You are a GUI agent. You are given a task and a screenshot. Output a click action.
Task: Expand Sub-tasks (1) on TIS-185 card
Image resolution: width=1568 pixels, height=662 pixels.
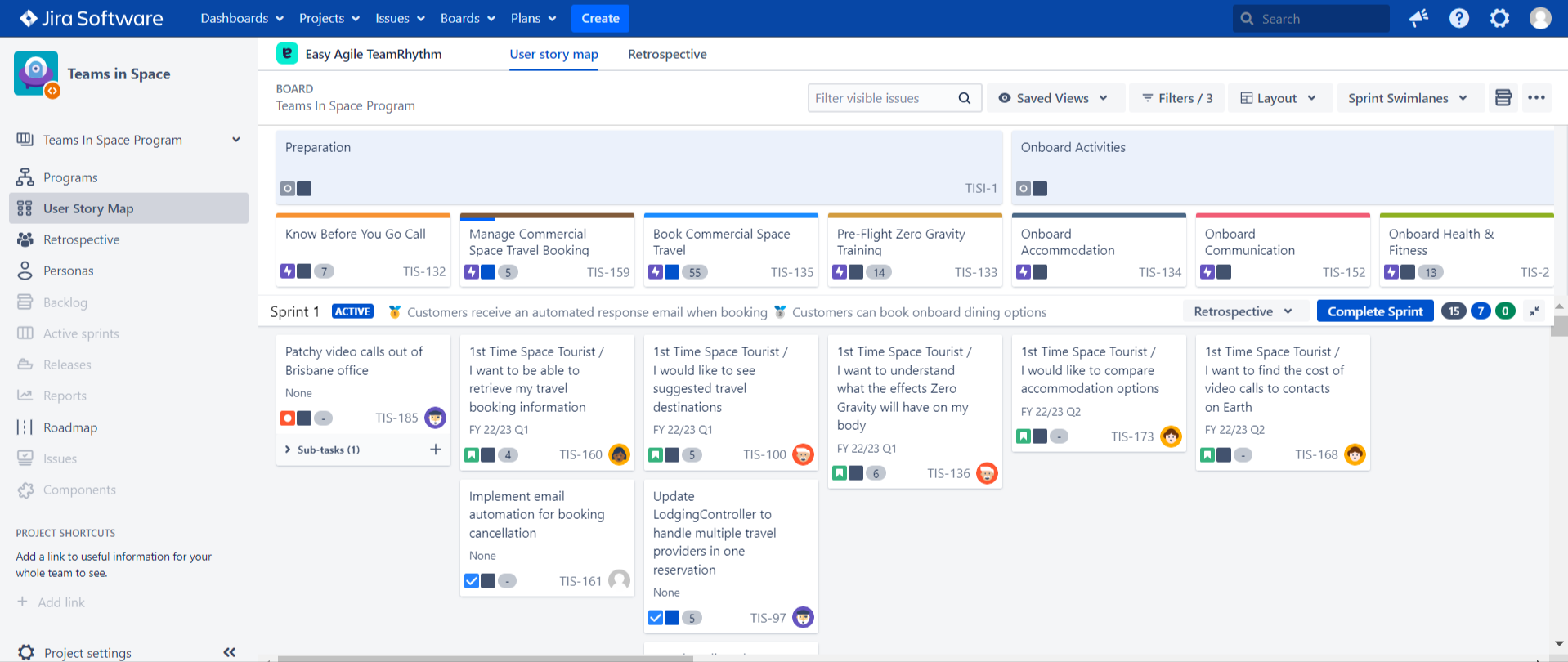click(322, 450)
